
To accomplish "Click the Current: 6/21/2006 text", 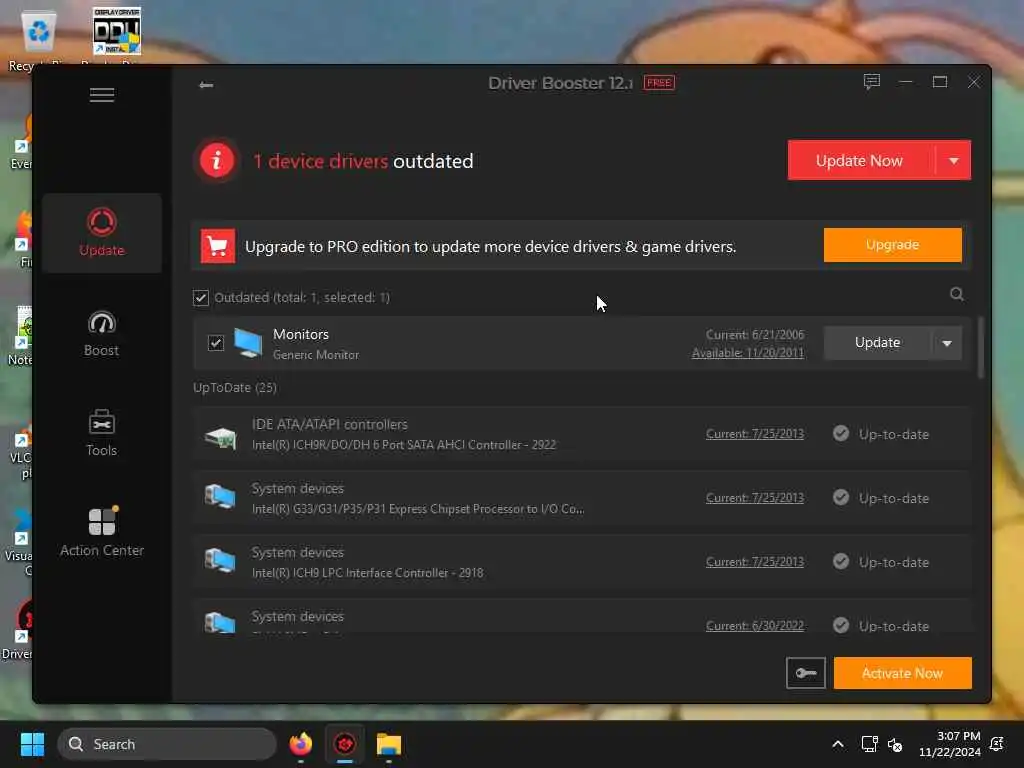I will (x=754, y=334).
